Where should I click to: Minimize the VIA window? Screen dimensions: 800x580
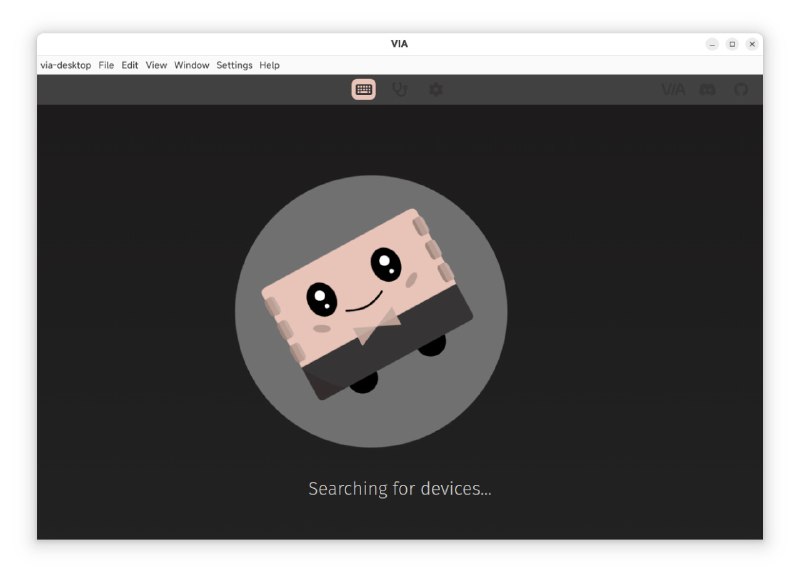coord(712,44)
